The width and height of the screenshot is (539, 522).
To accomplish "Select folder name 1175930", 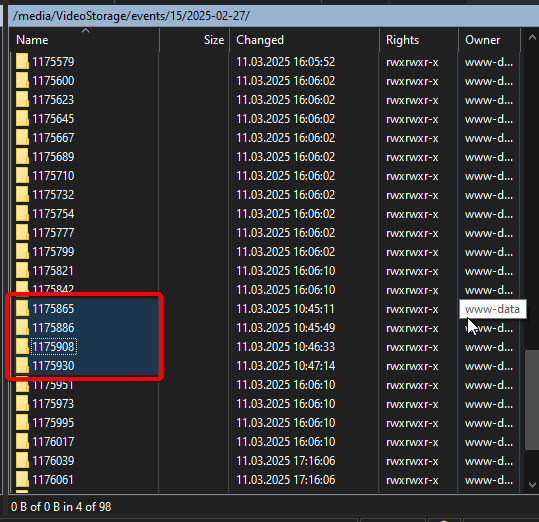I will point(53,366).
